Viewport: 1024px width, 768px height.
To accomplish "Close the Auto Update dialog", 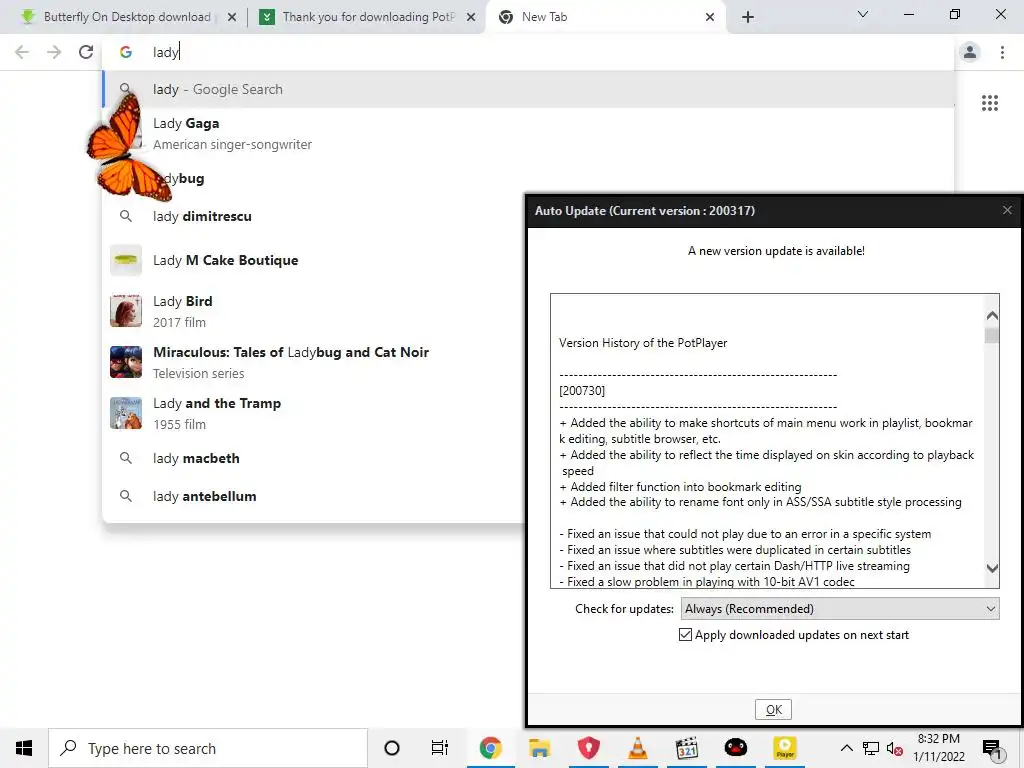I will point(1007,210).
